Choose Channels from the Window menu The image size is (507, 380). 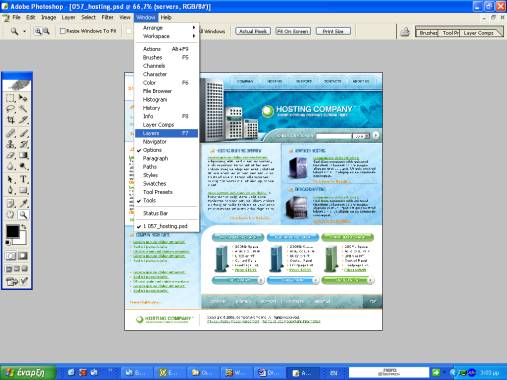(x=166, y=66)
